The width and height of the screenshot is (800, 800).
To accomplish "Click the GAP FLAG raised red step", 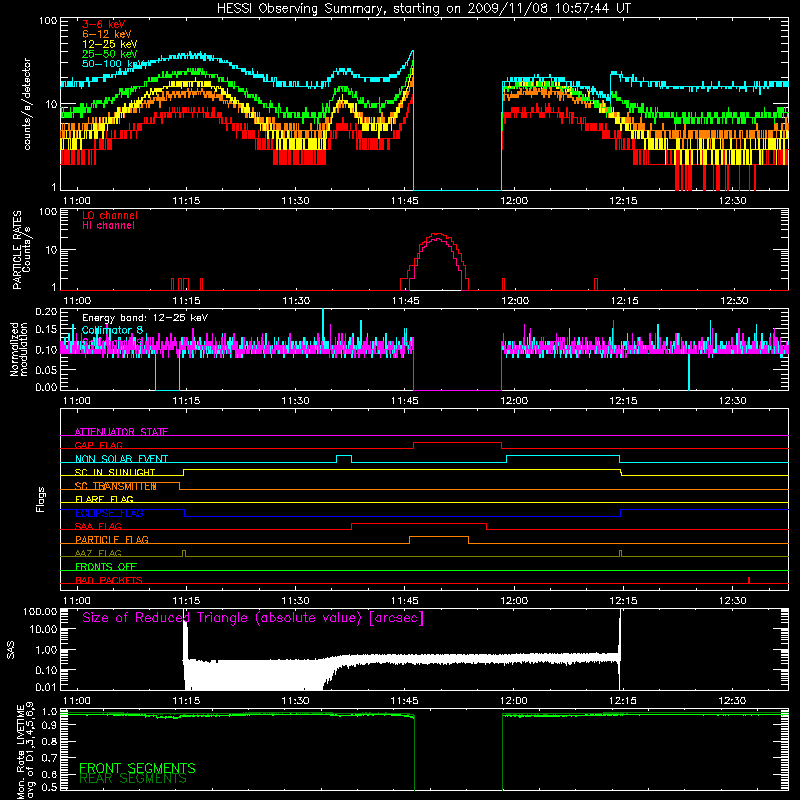I will coord(457,443).
